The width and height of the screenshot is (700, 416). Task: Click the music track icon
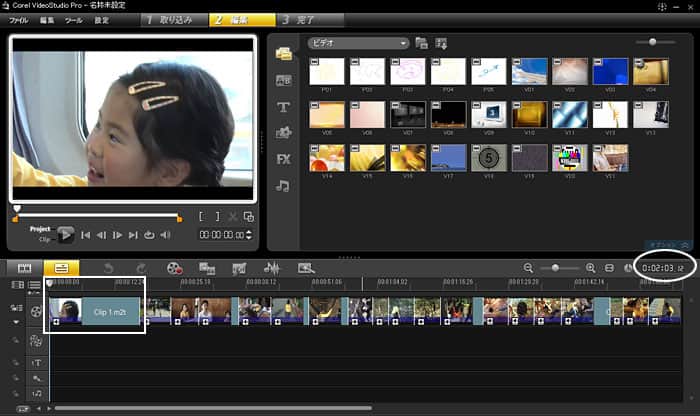click(36, 393)
